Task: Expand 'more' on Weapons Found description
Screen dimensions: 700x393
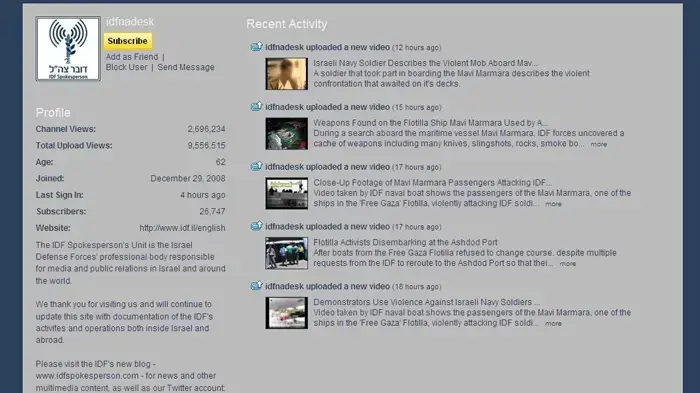Action: [599, 144]
